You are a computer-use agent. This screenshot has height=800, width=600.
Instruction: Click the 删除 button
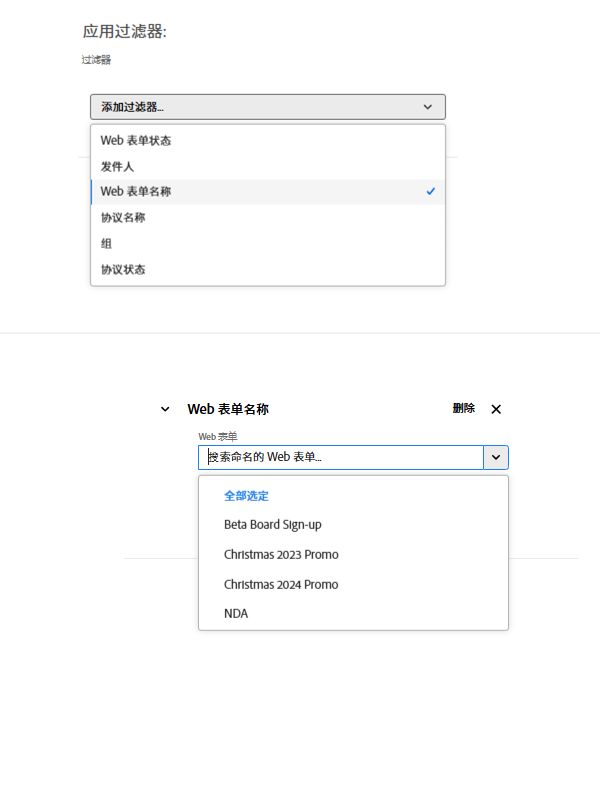pyautogui.click(x=464, y=408)
